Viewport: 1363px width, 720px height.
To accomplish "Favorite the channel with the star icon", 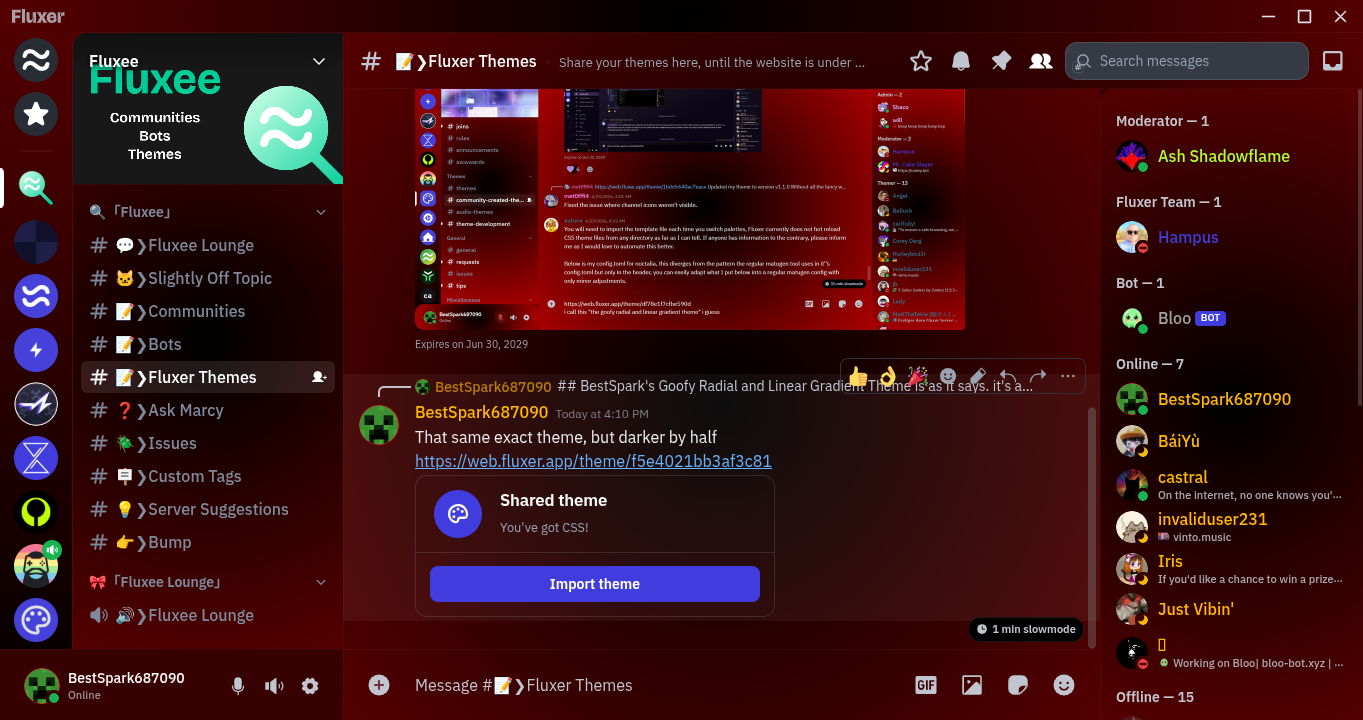I will point(921,61).
